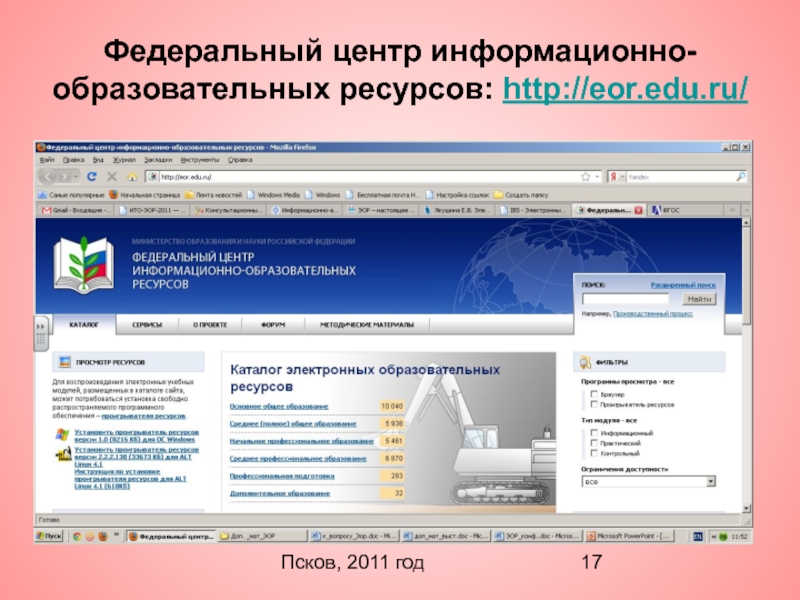This screenshot has width=800, height=600.
Task: Click the Просмотр ресурсов panel icon
Action: (x=65, y=362)
